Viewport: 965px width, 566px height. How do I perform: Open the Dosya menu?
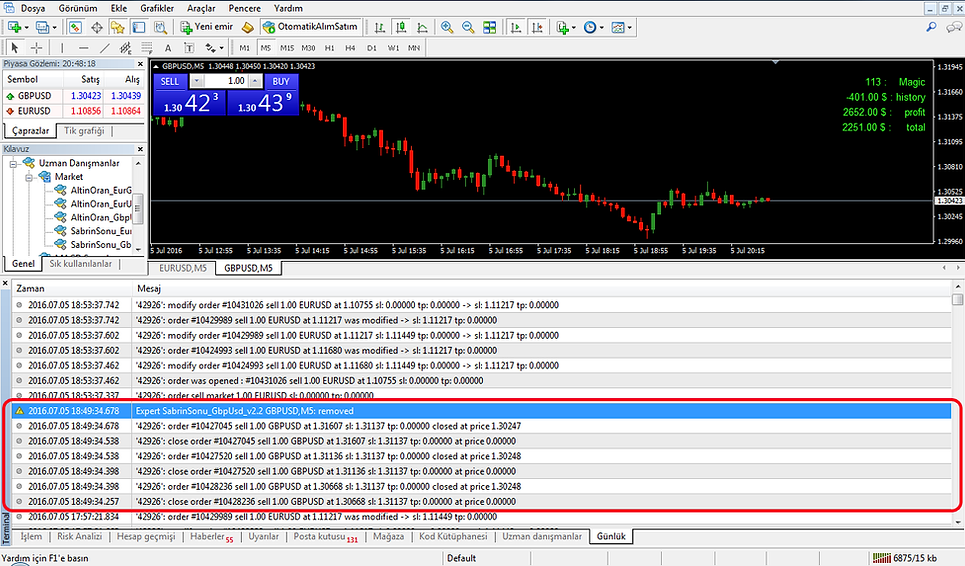(33, 8)
